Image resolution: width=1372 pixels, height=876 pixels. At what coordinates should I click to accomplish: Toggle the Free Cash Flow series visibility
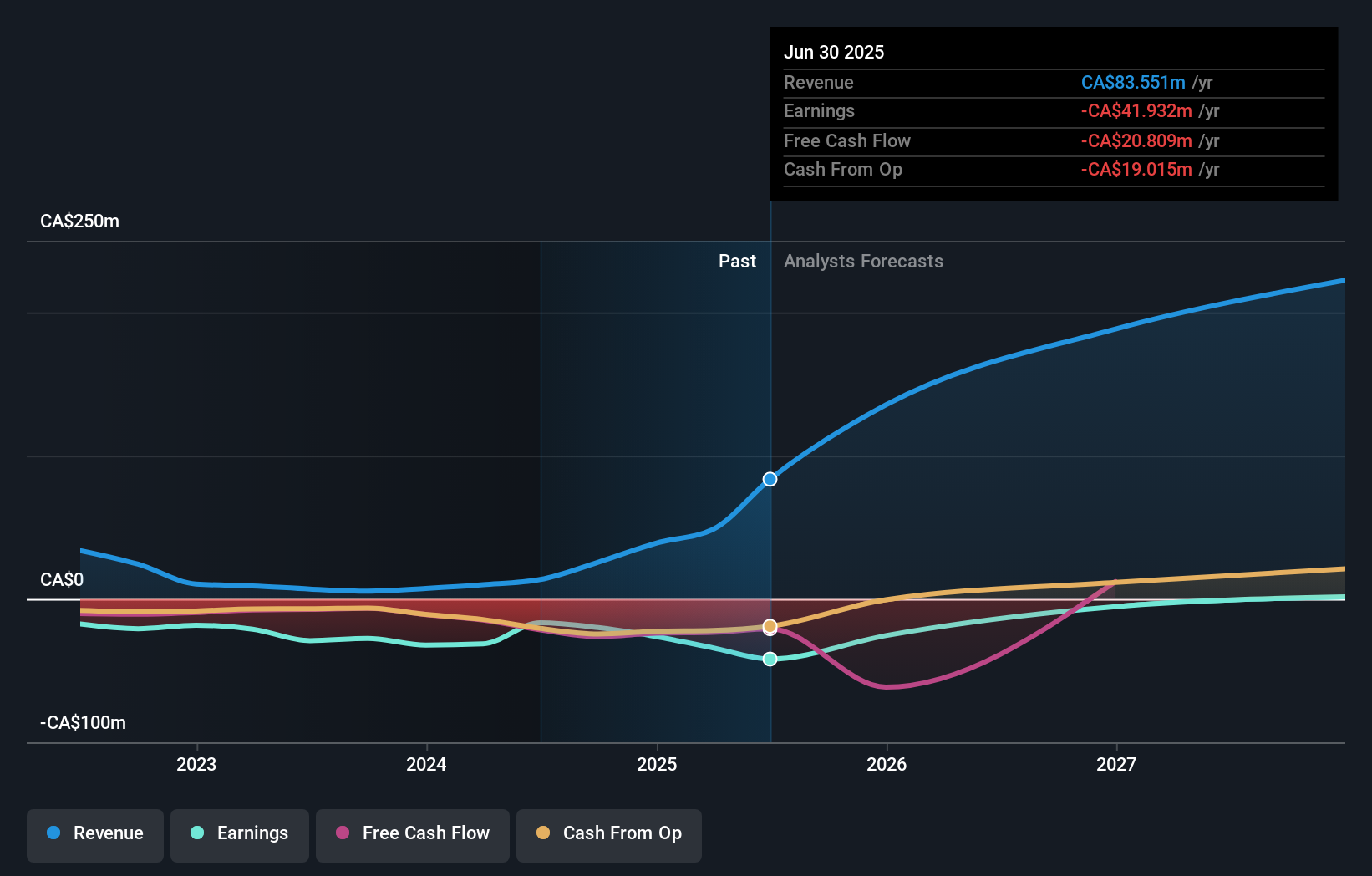pos(413,833)
